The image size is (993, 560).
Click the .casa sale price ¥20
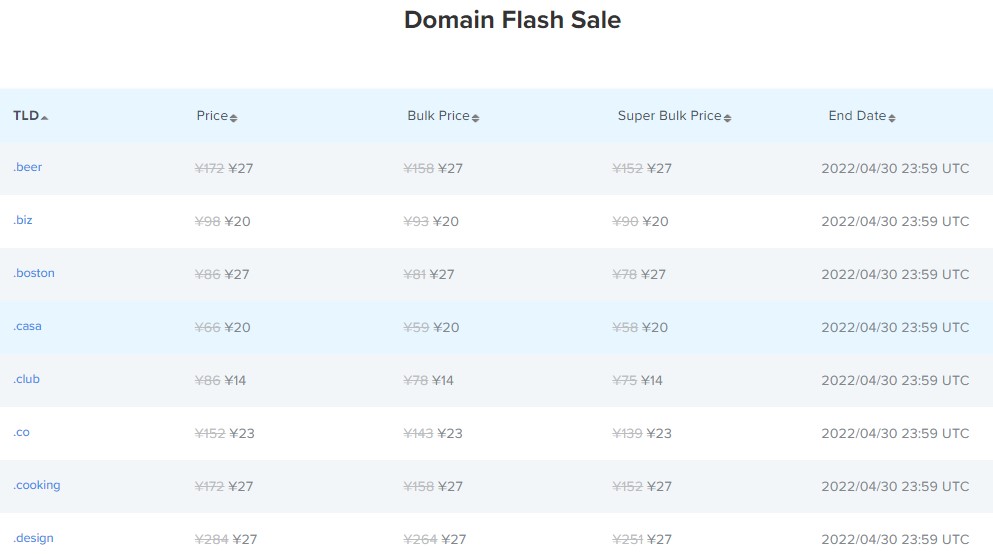click(237, 327)
